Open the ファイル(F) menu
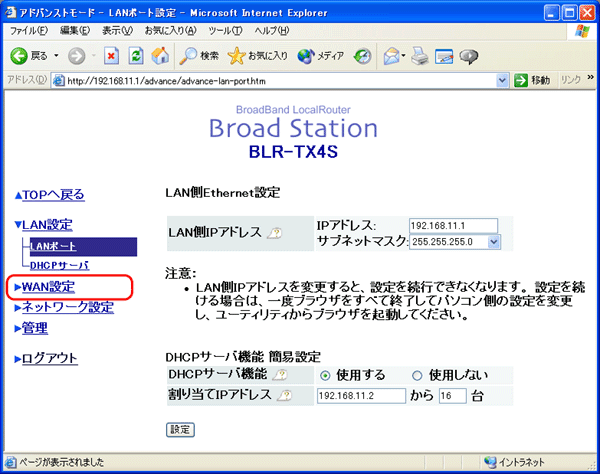 [x=29, y=31]
